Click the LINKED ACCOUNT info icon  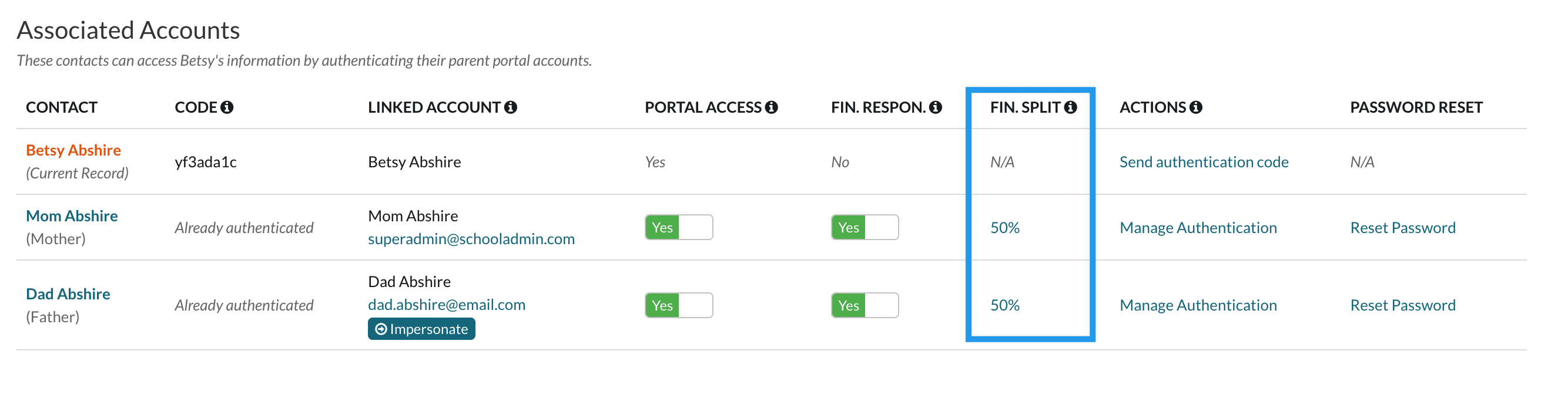[x=511, y=107]
